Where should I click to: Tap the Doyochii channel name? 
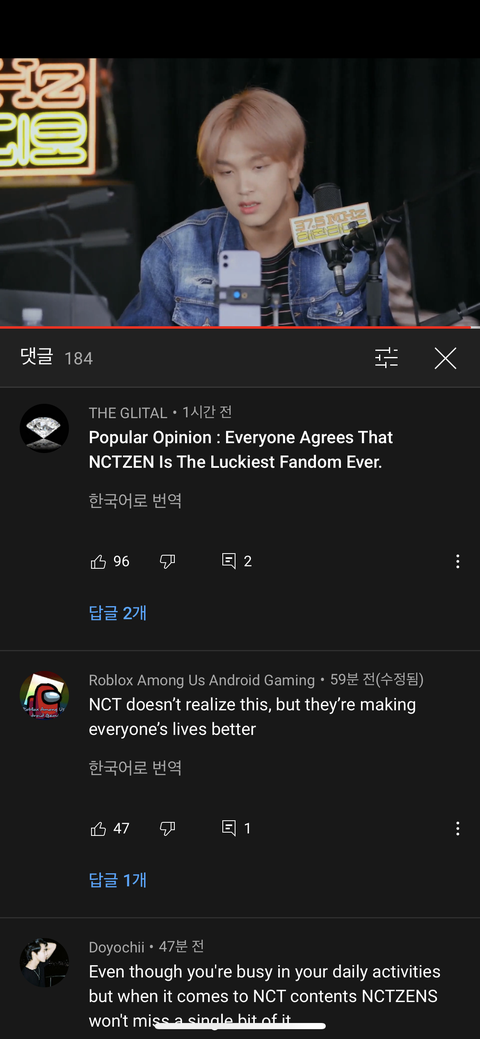tap(117, 947)
